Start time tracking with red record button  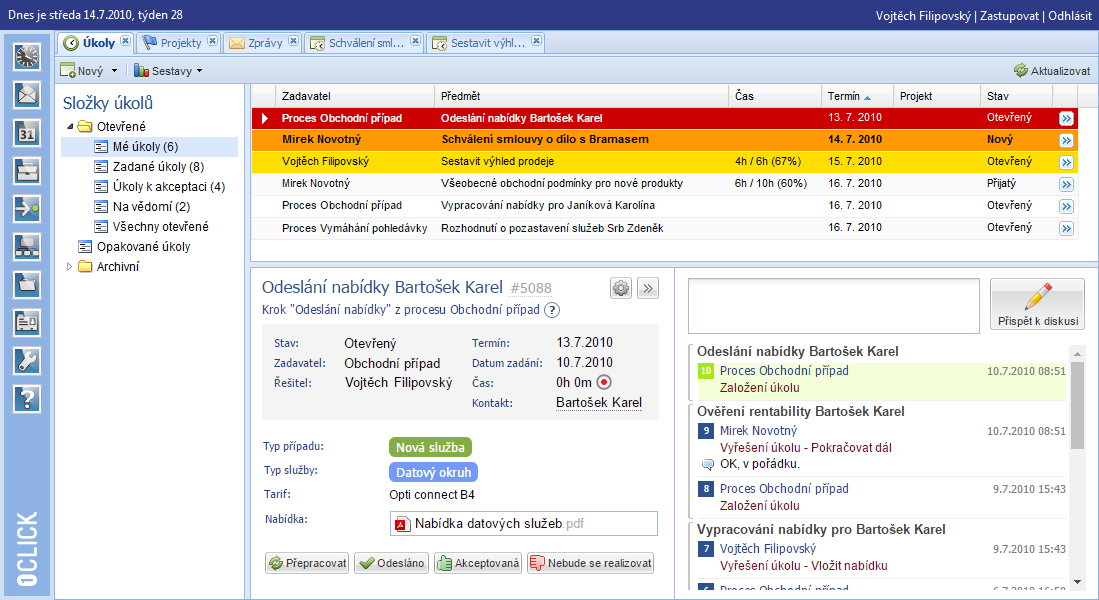tap(603, 382)
